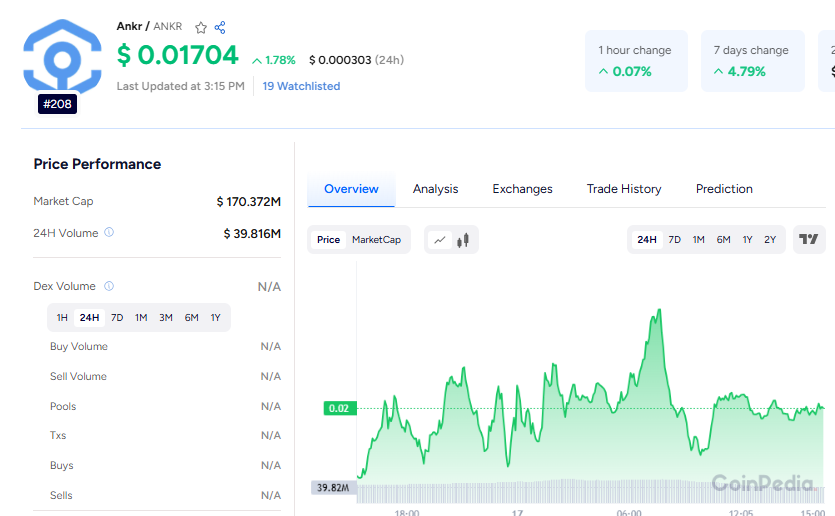Click the 7 days change card
This screenshot has width=835, height=516.
pos(752,61)
